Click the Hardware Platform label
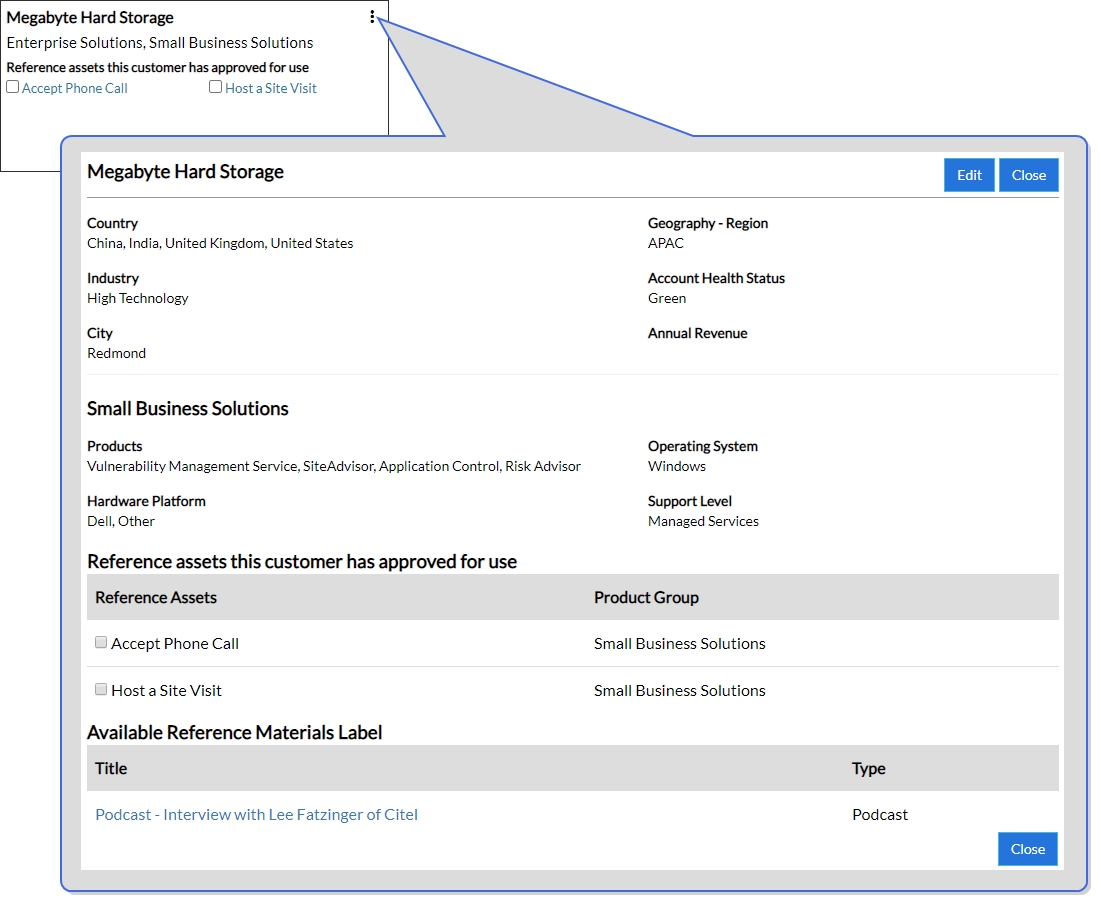The width and height of the screenshot is (1101, 905). click(146, 501)
